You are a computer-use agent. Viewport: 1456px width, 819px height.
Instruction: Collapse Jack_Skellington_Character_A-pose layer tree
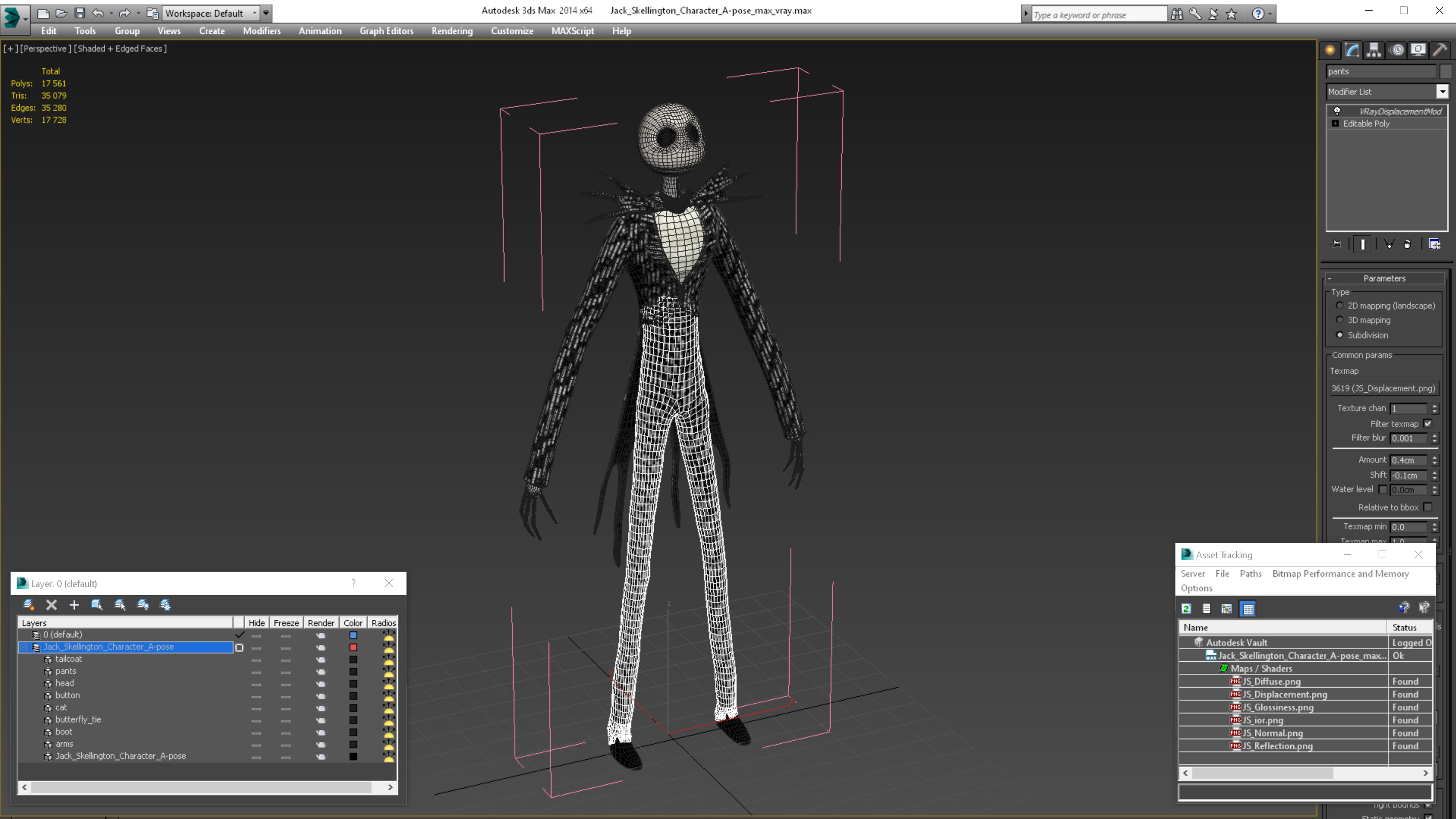point(24,647)
